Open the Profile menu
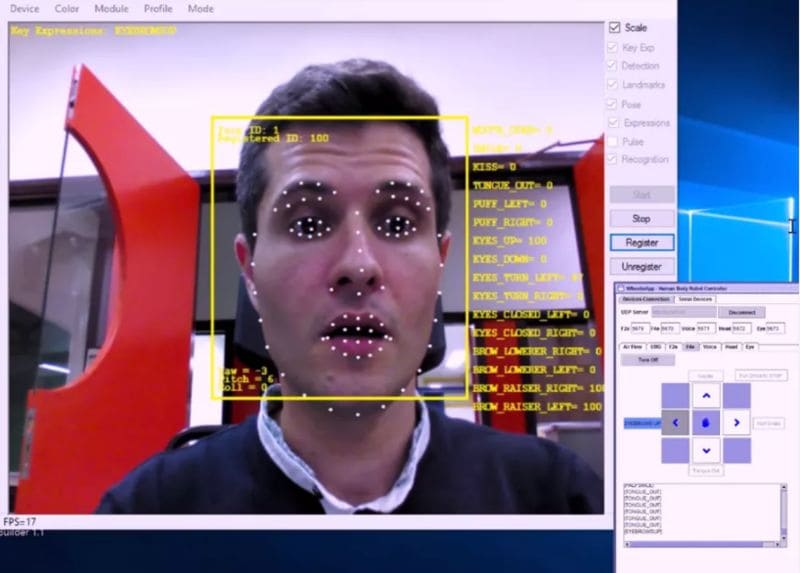This screenshot has width=800, height=573. point(158,8)
